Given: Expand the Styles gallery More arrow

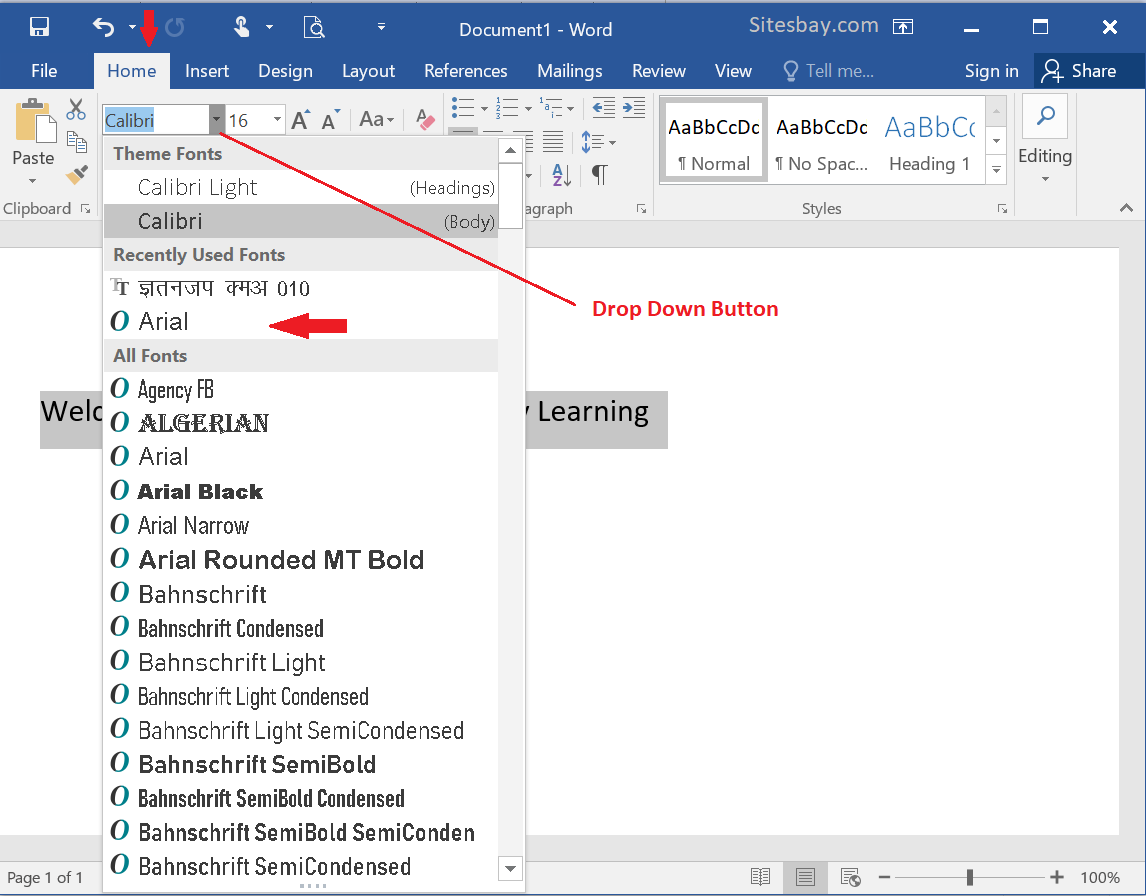Looking at the screenshot, I should click(x=996, y=170).
